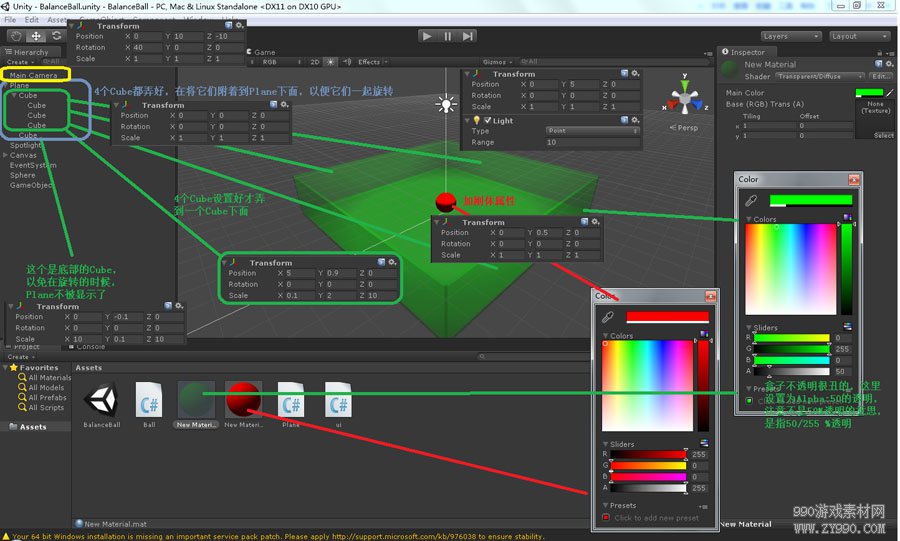Select the Rotate tool in the toolbar
The height and width of the screenshot is (541, 900).
pyautogui.click(x=56, y=36)
